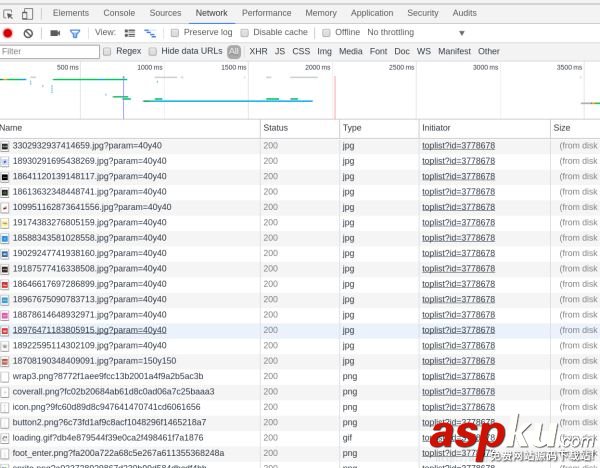Open initiator link in icon.png row

click(458, 408)
